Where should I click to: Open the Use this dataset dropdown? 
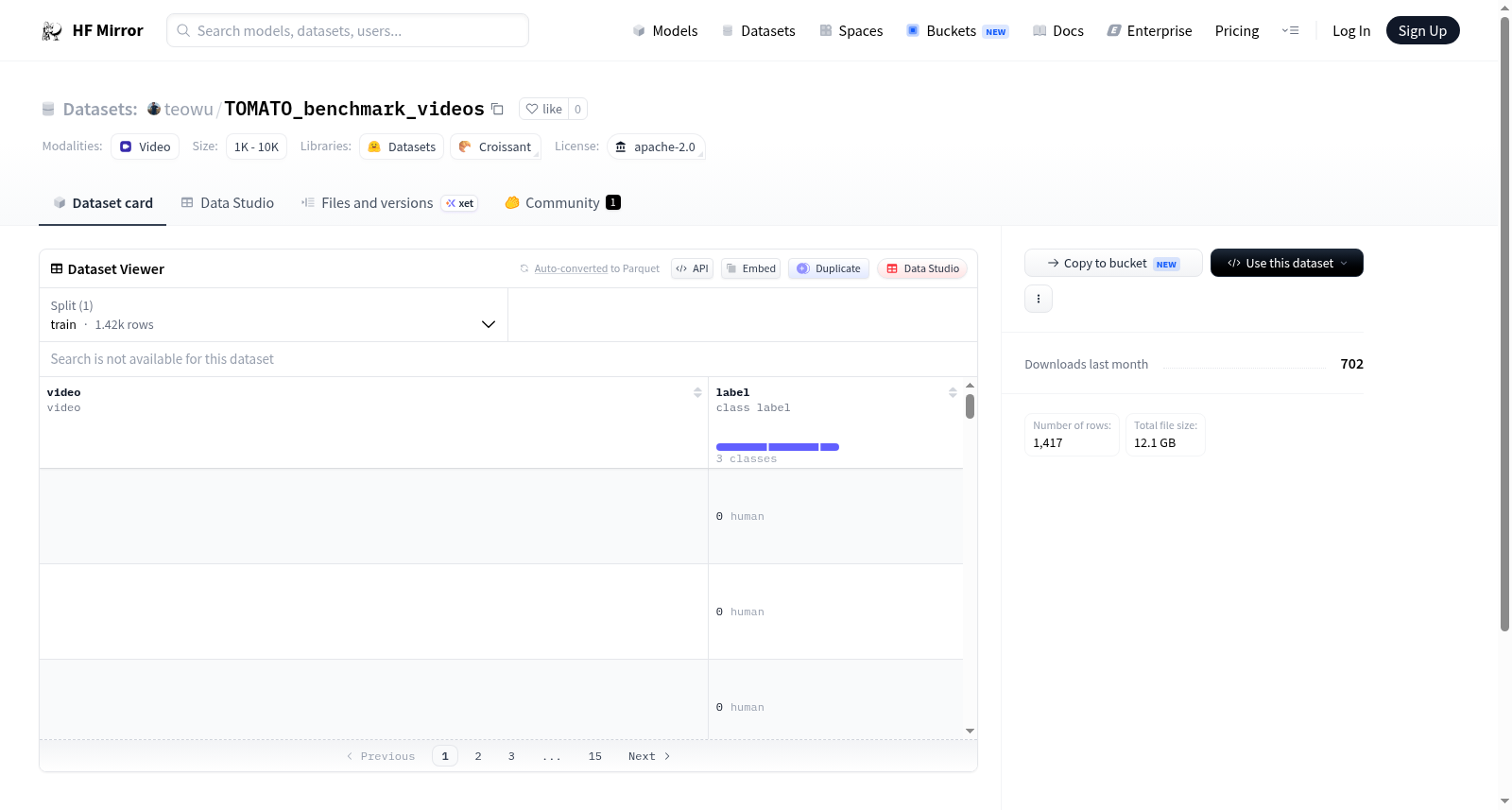tap(1287, 263)
